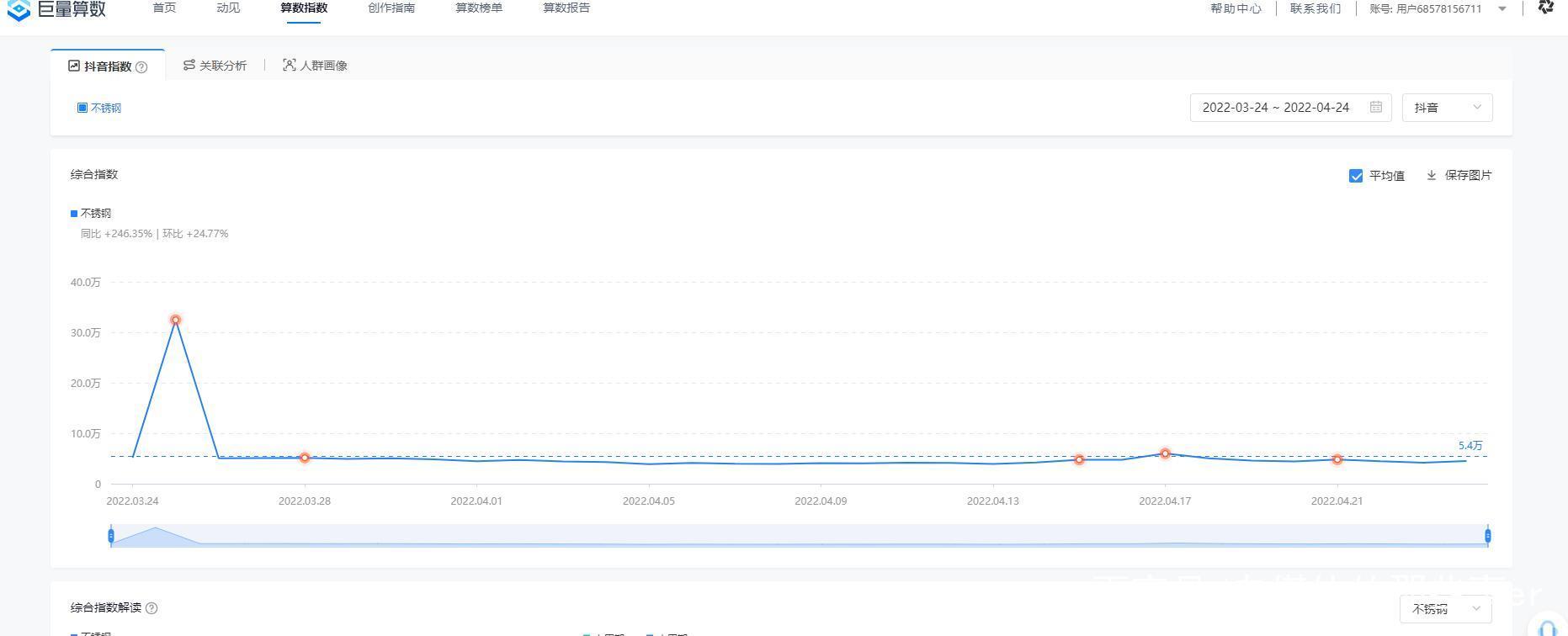Click the left handle of range slider
The image size is (1568, 636).
[110, 536]
